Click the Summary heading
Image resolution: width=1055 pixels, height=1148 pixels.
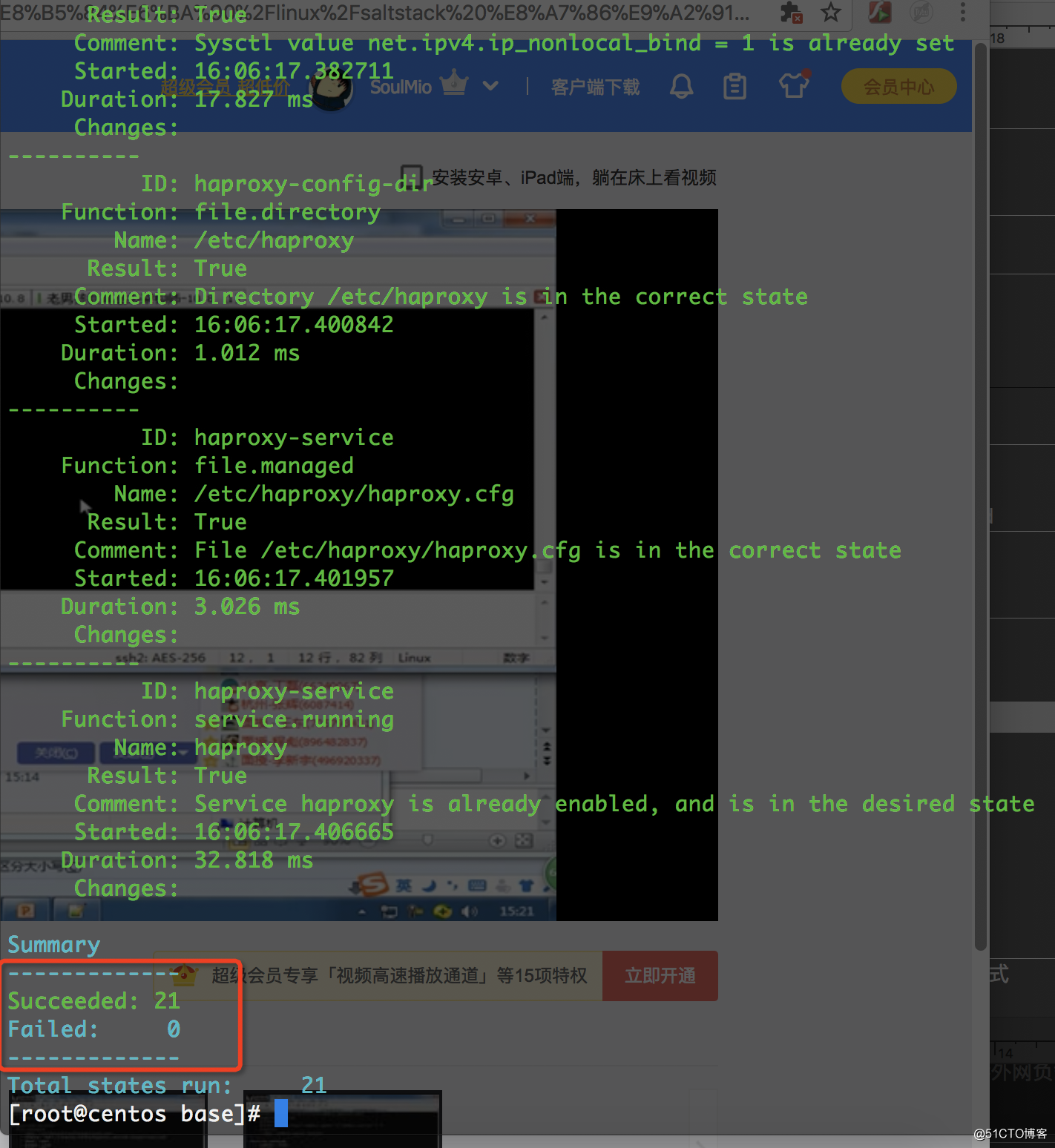(53, 945)
